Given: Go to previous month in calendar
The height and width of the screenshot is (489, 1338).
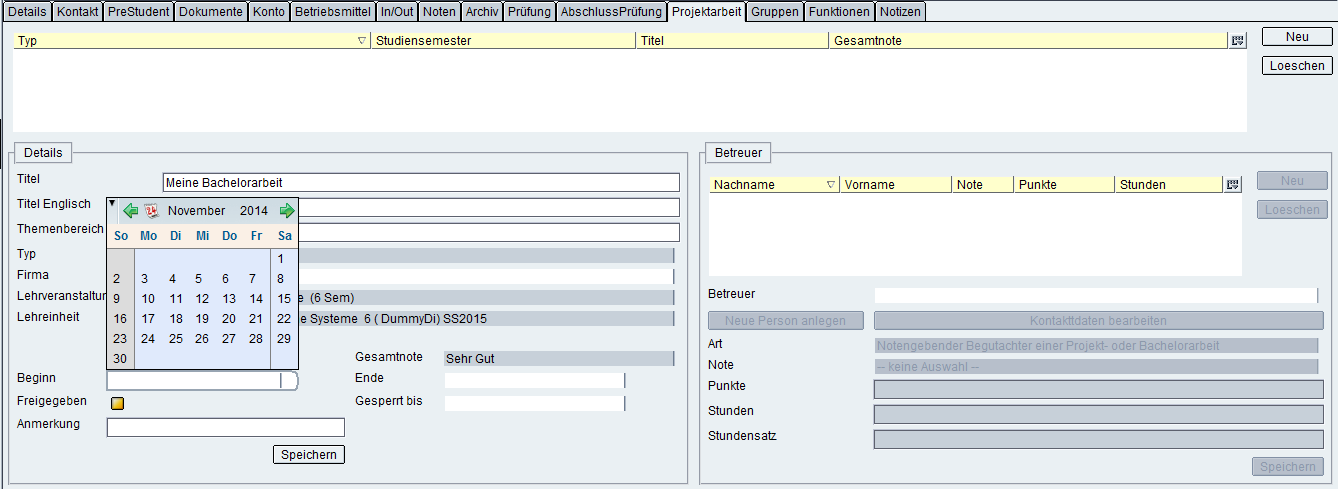Looking at the screenshot, I should (130, 211).
